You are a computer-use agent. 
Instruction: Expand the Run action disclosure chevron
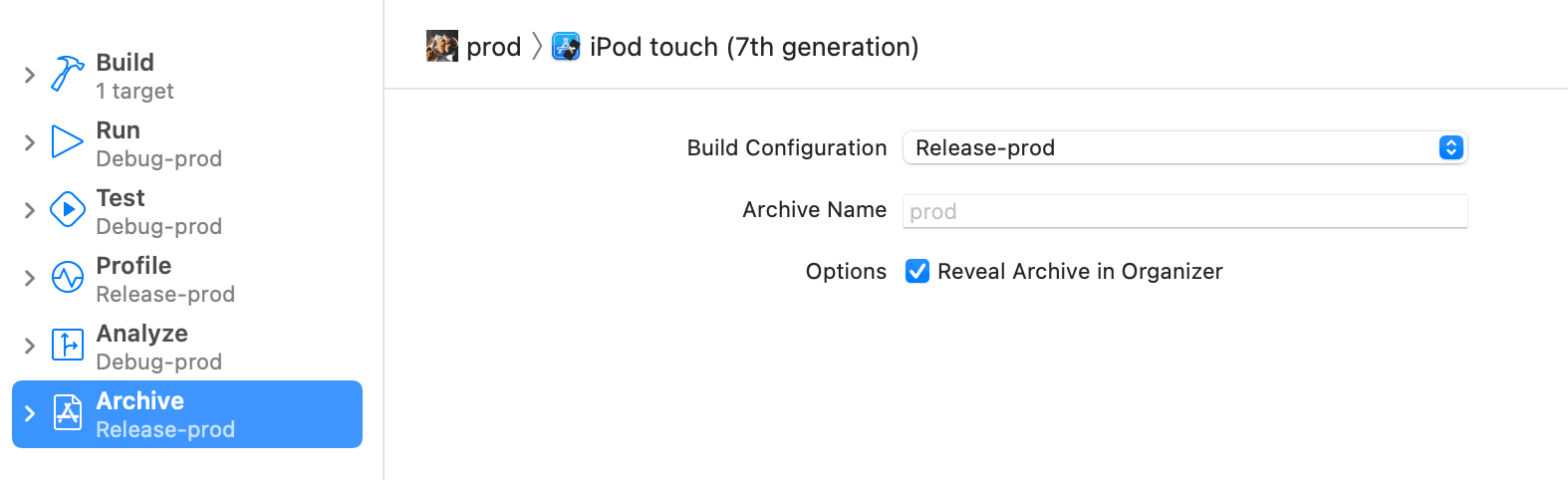click(30, 142)
